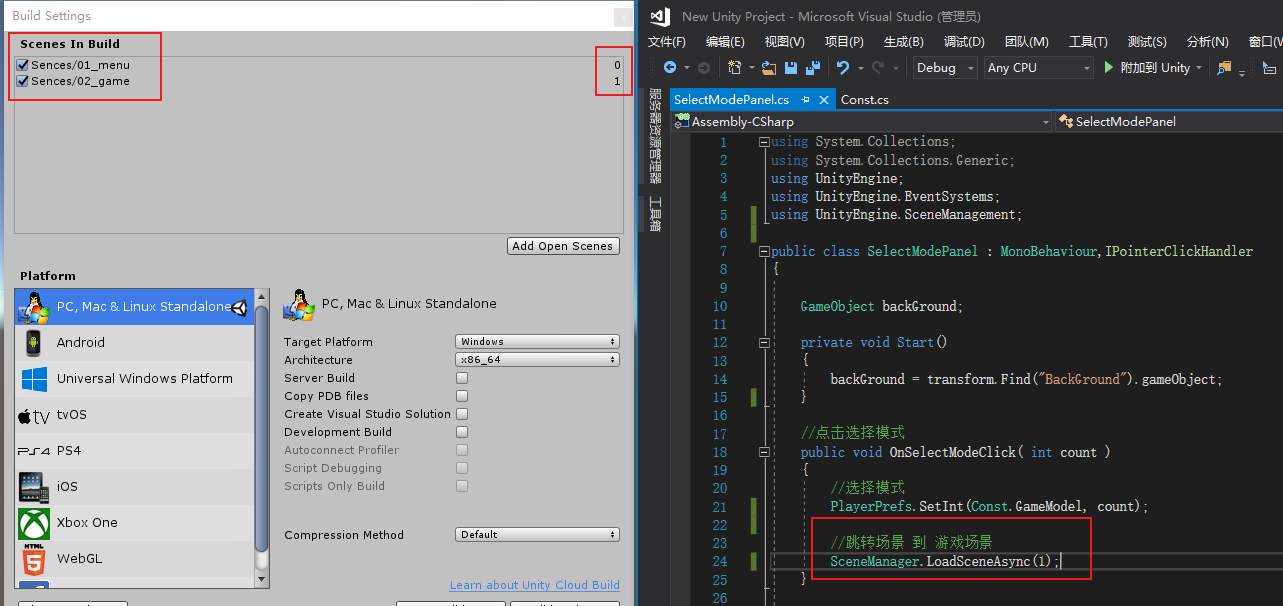Collapse the Start method code block
This screenshot has height=606, width=1283.
coord(764,343)
